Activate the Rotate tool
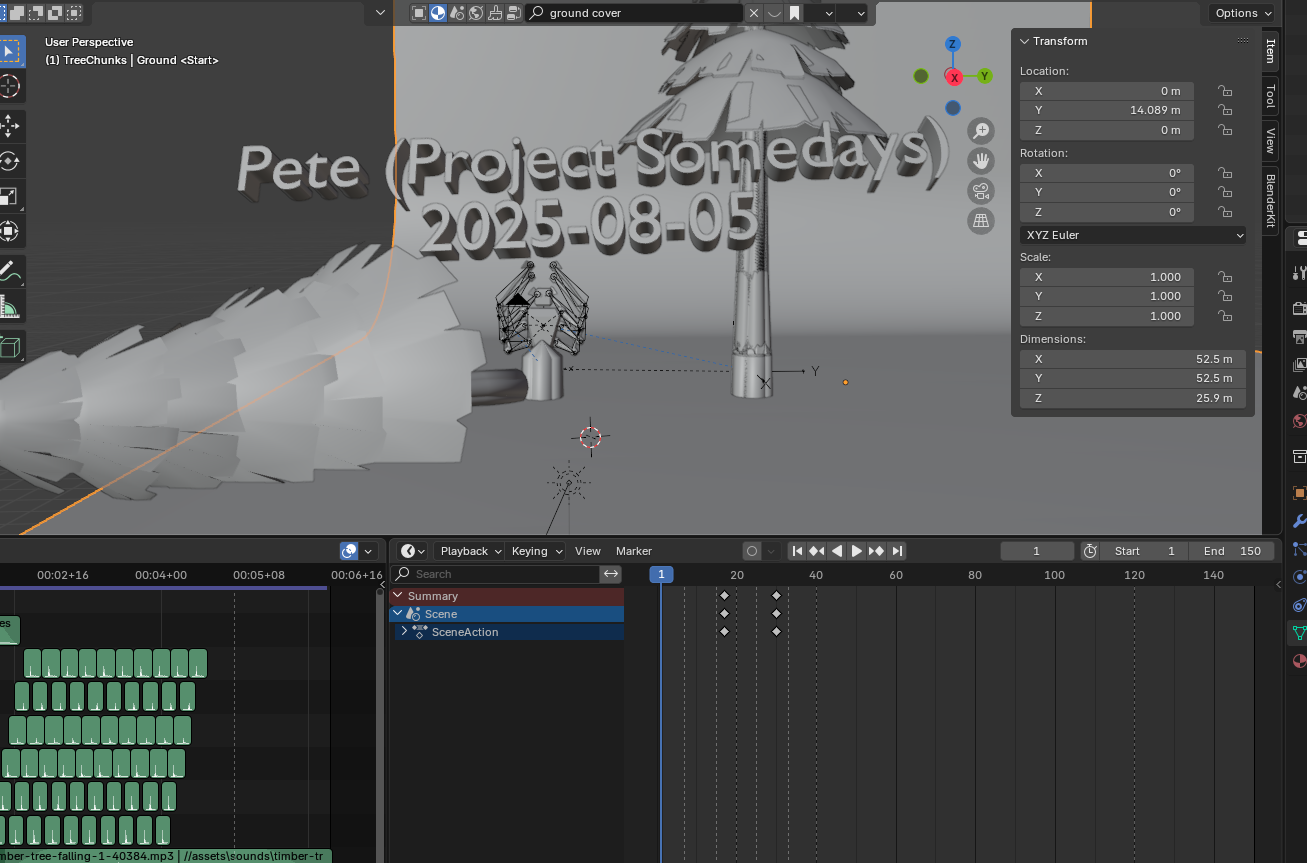This screenshot has height=863, width=1307. (9, 161)
